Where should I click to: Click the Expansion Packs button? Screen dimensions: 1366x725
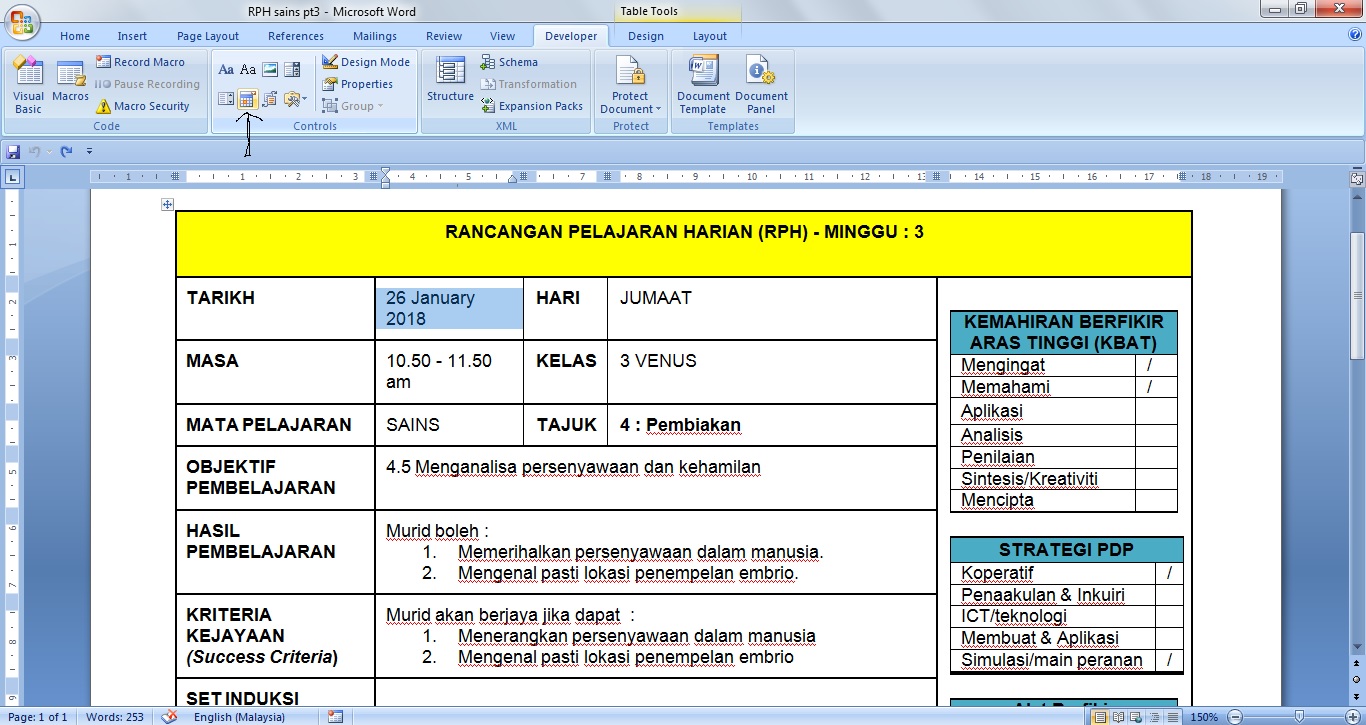point(533,105)
